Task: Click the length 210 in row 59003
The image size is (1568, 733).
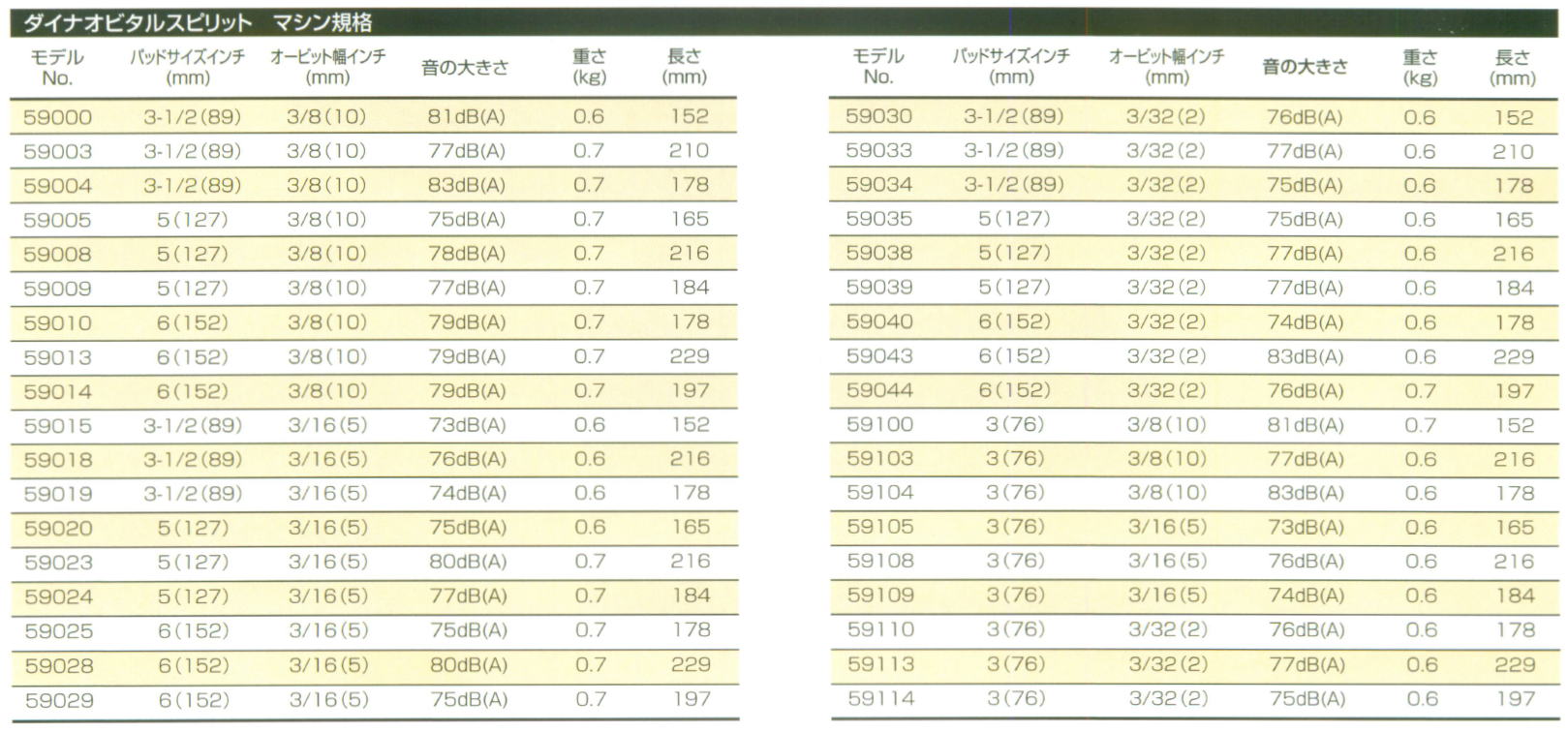Action: click(x=689, y=150)
